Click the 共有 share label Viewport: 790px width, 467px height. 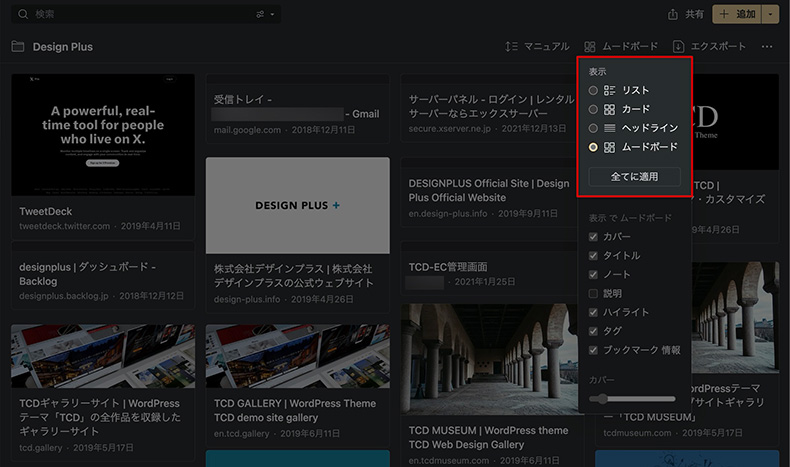pos(694,14)
